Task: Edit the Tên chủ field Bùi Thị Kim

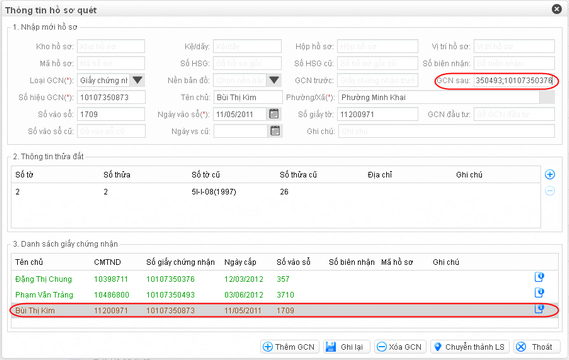Action: click(x=247, y=97)
